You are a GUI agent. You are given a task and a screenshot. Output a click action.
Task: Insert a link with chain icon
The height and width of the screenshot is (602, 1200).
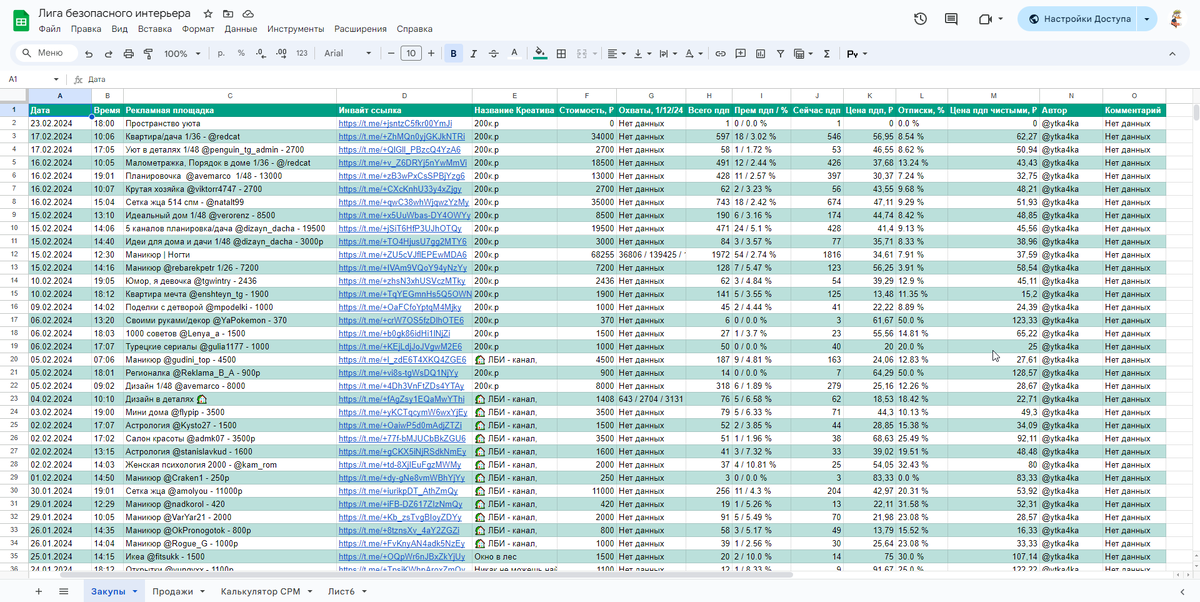[722, 54]
